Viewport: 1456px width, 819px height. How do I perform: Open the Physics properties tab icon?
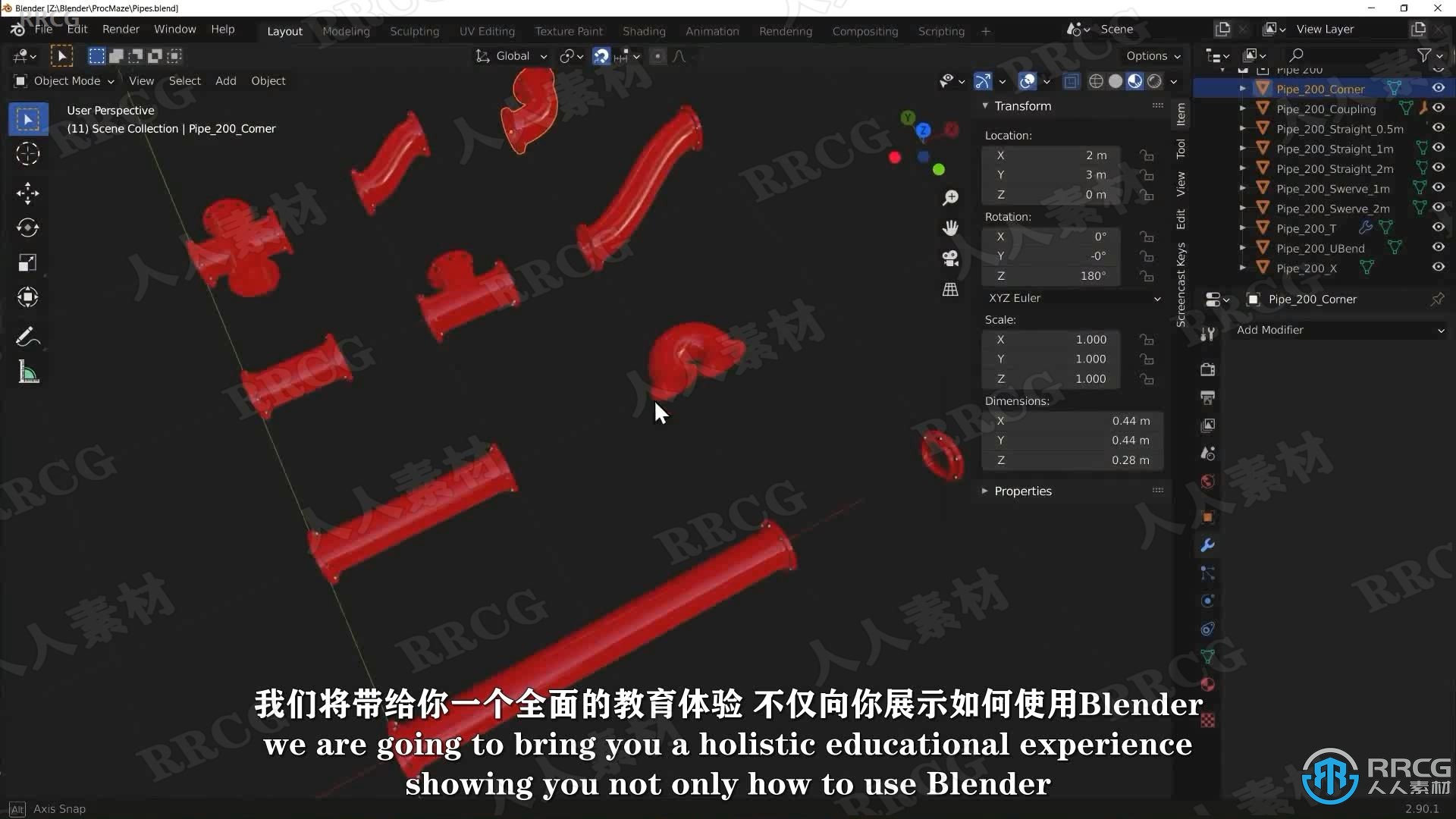pos(1207,601)
